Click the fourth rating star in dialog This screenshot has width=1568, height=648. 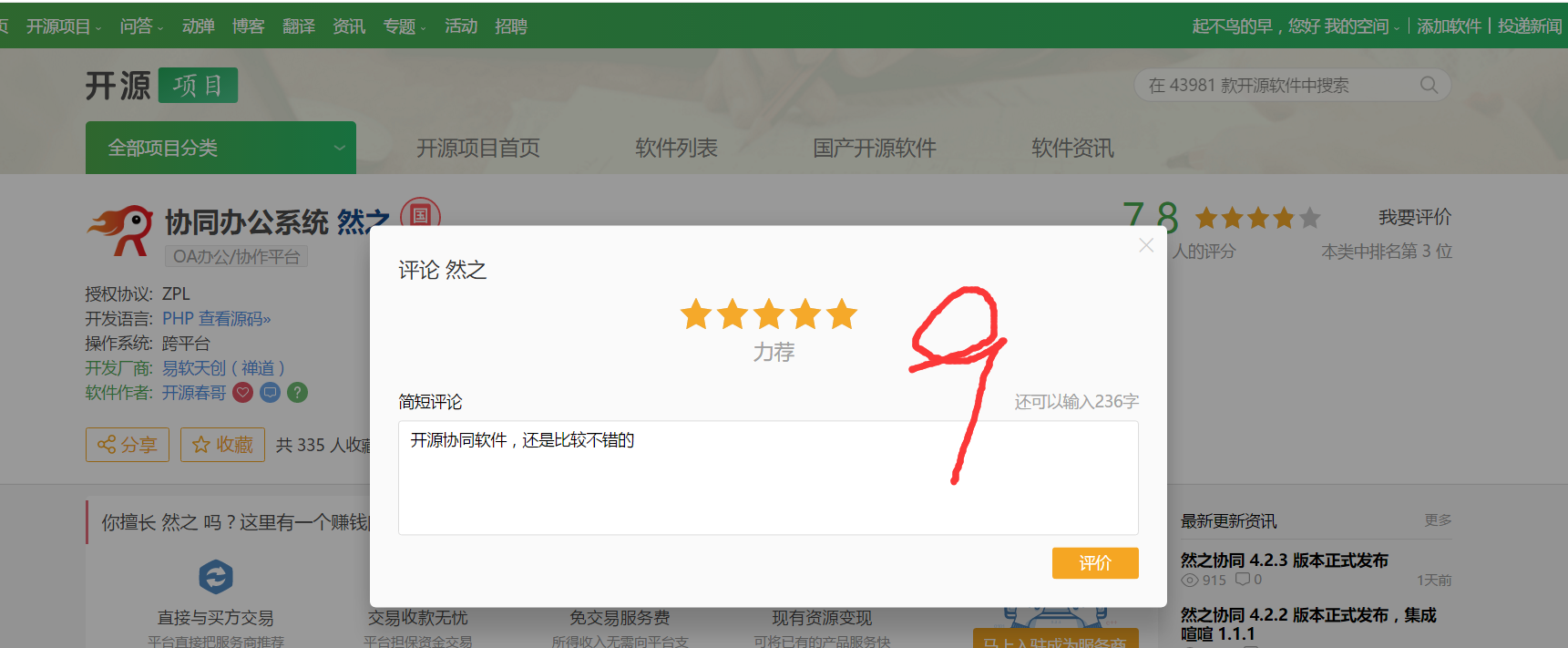805,314
